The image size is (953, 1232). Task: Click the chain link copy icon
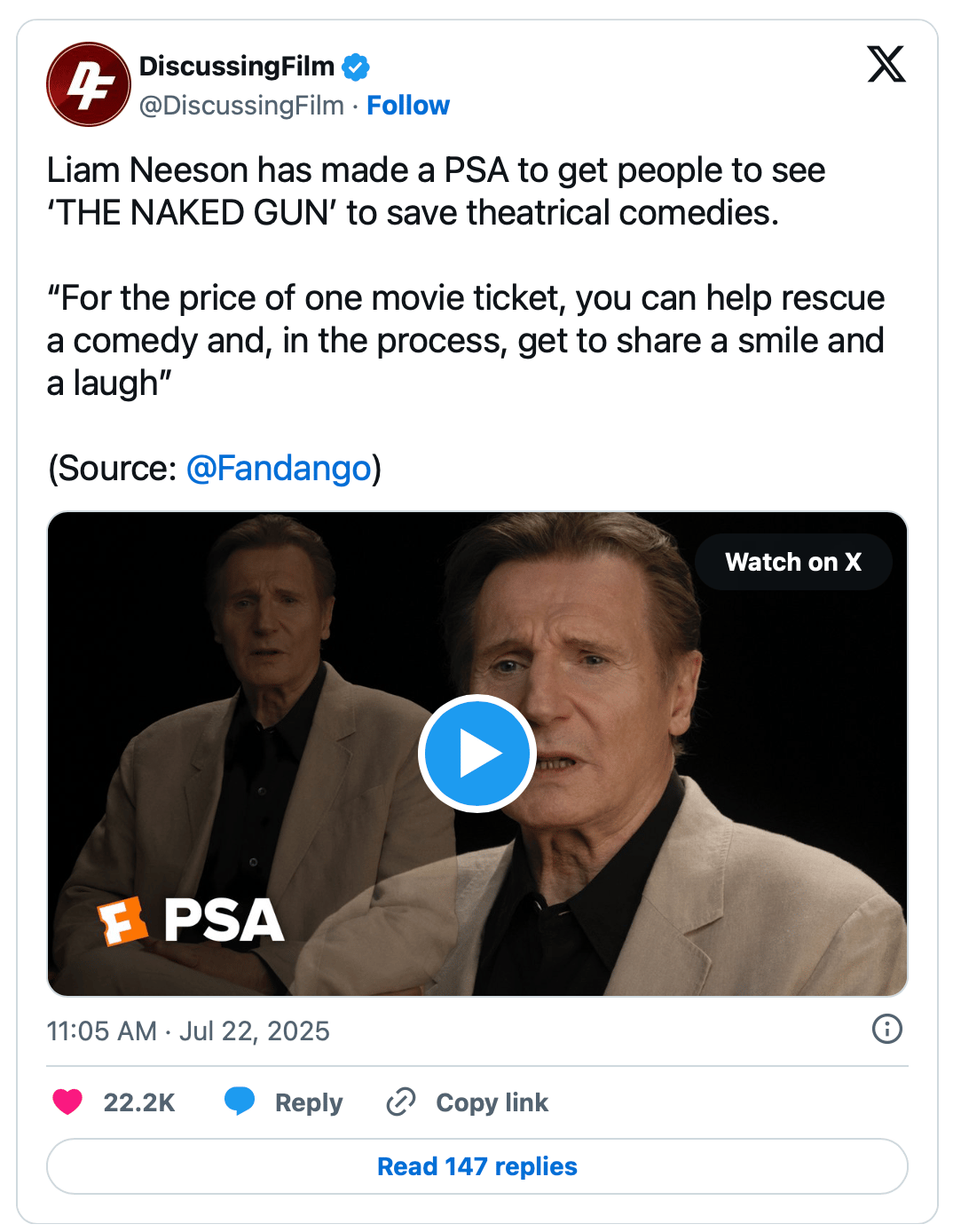pyautogui.click(x=401, y=1102)
